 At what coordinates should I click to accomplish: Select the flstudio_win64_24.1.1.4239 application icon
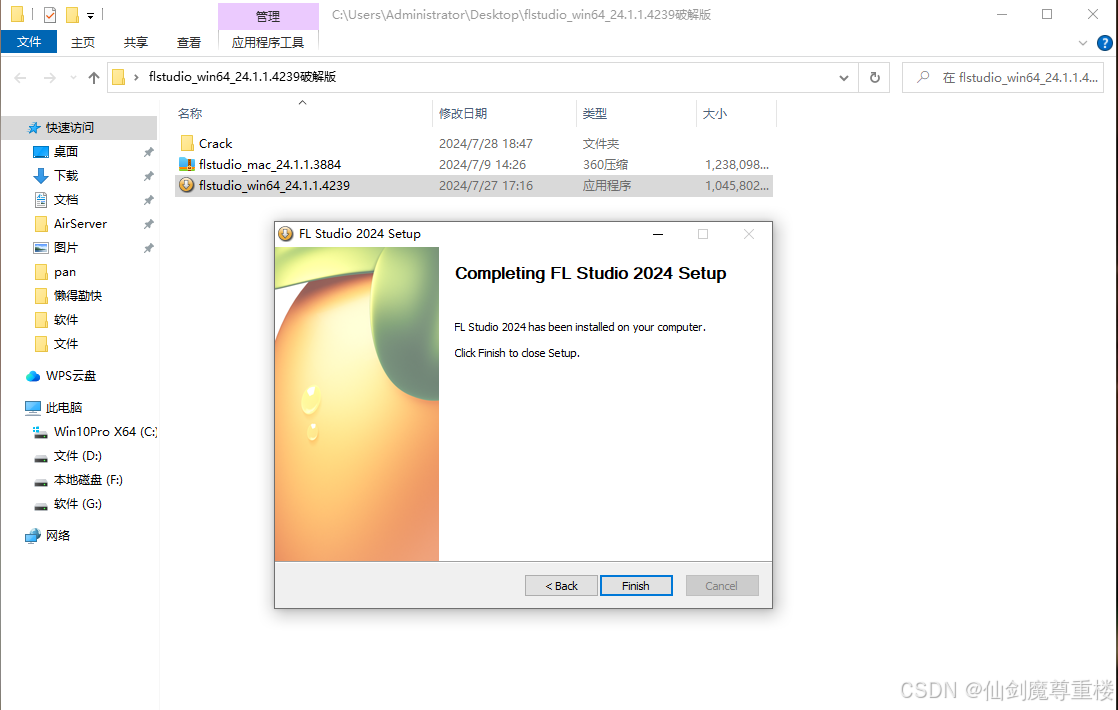tap(186, 185)
